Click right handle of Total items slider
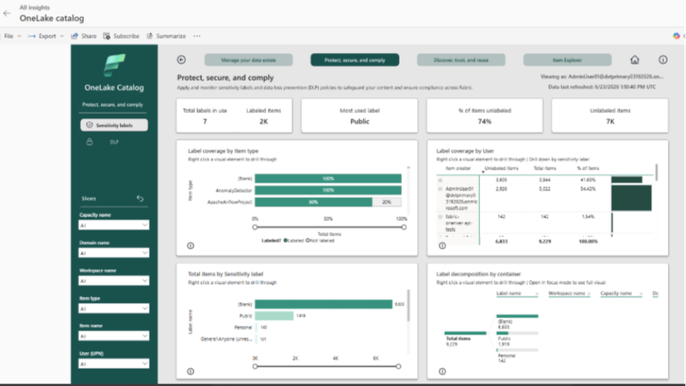Image resolution: width=686 pixels, height=386 pixels. pyautogui.click(x=403, y=227)
